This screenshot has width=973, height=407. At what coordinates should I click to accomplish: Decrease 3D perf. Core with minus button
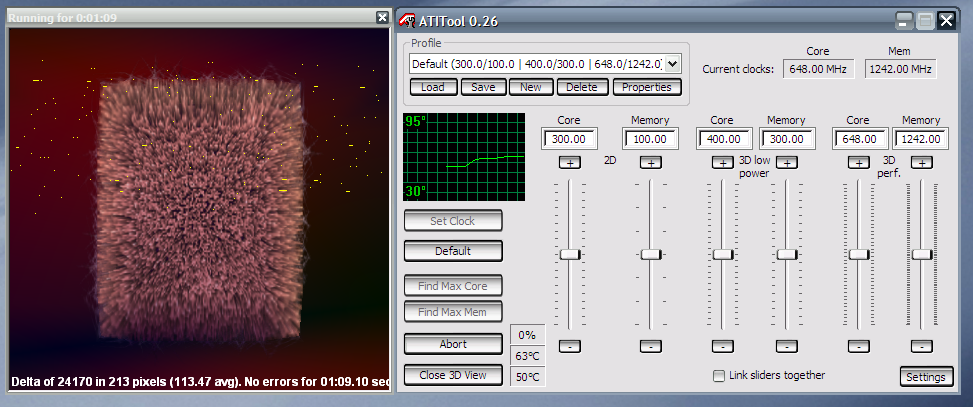point(858,346)
